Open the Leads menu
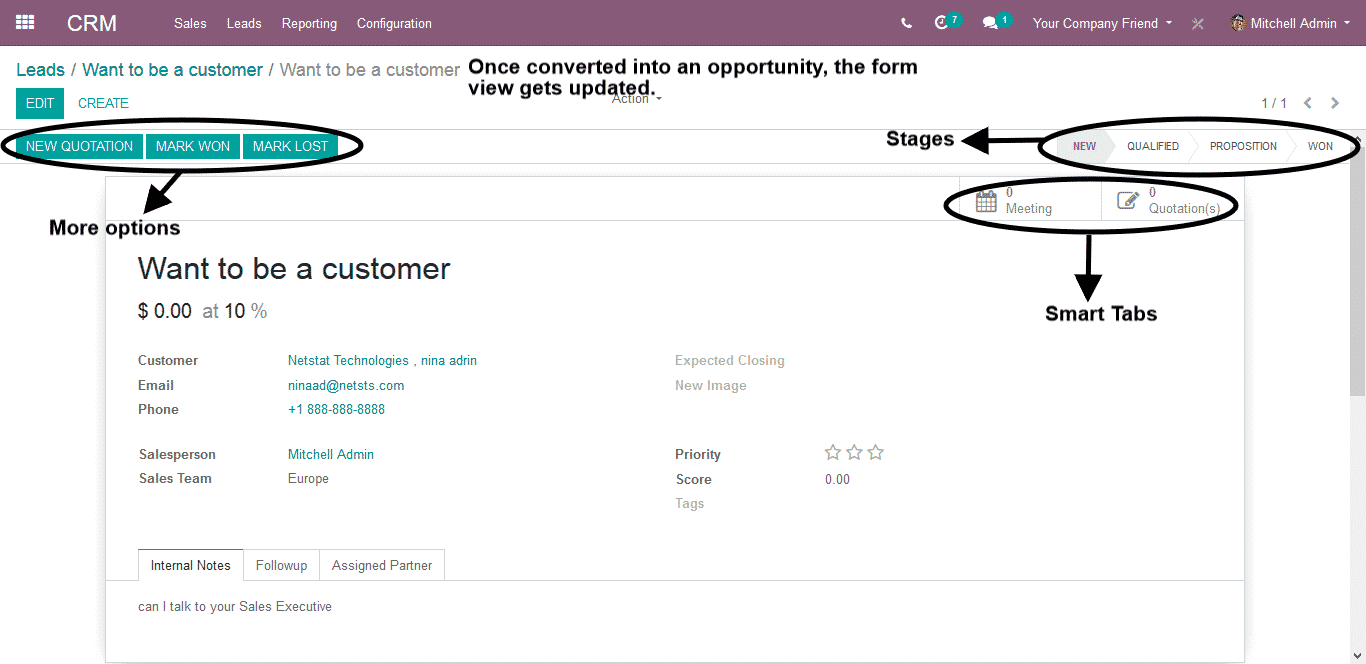The image size is (1366, 664). 244,23
